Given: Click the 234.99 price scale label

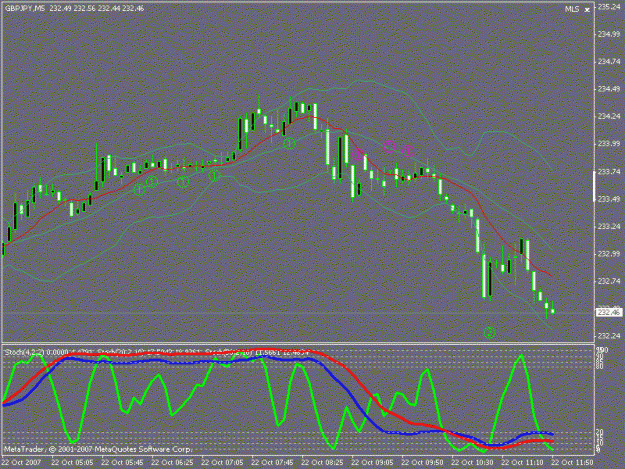Looking at the screenshot, I should coord(609,34).
